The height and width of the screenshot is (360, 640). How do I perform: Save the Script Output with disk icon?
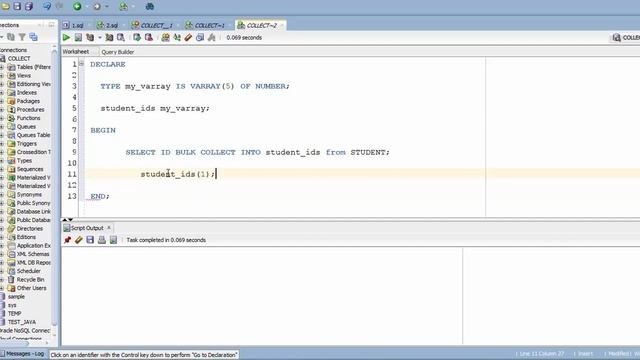tap(90, 240)
